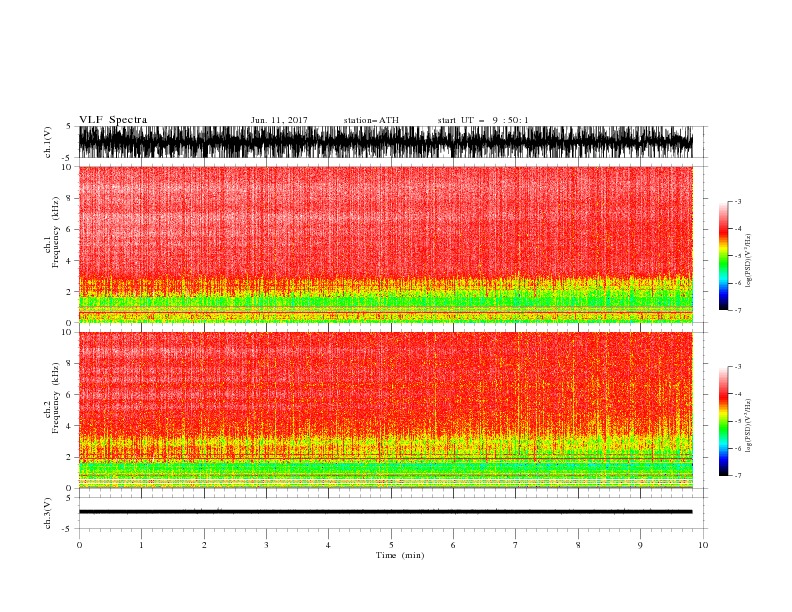This screenshot has height=612, width=792.
Task: Click the "-7" label on the ch.1 color scale
Action: pyautogui.click(x=737, y=310)
